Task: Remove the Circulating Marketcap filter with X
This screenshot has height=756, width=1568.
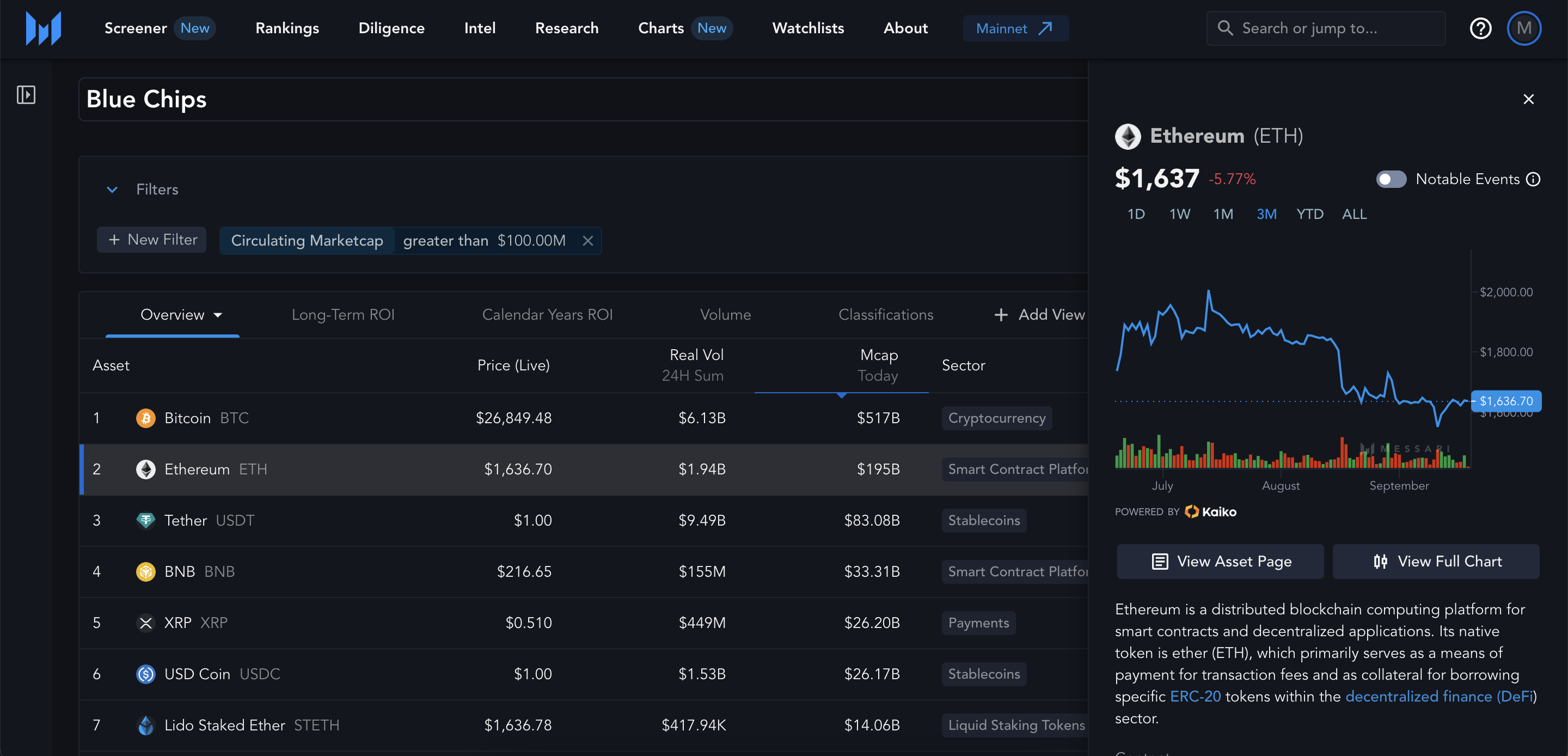Action: (x=587, y=241)
